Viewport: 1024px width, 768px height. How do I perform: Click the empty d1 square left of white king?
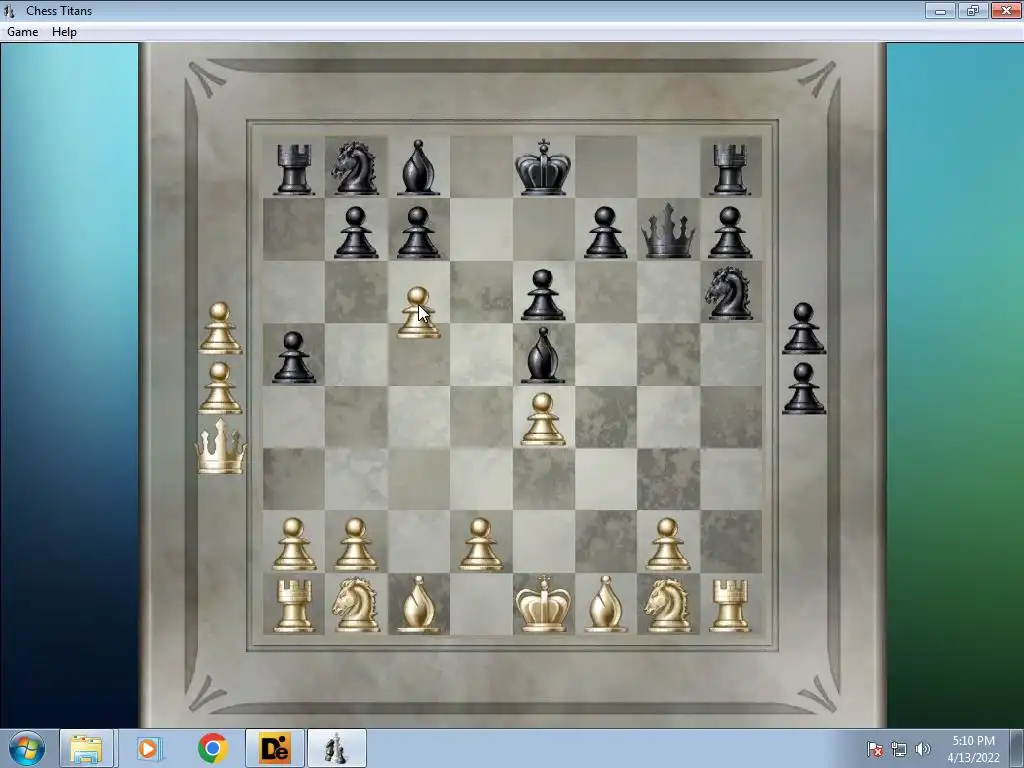(481, 604)
